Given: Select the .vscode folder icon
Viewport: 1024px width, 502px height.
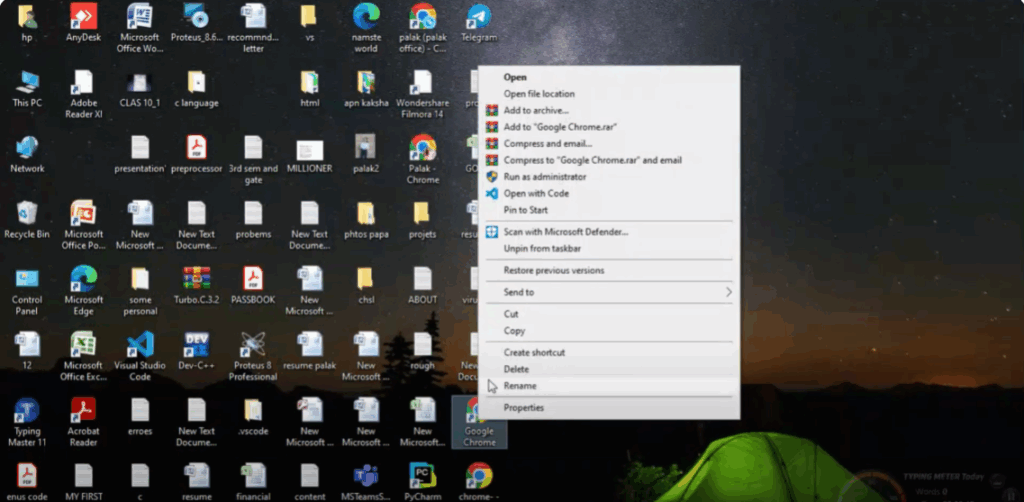Looking at the screenshot, I should [x=253, y=417].
